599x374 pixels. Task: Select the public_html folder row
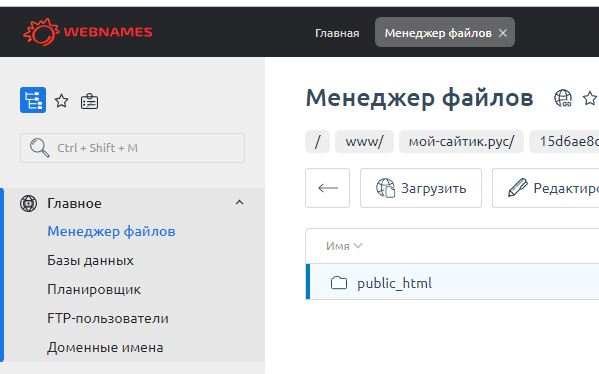pyautogui.click(x=452, y=283)
